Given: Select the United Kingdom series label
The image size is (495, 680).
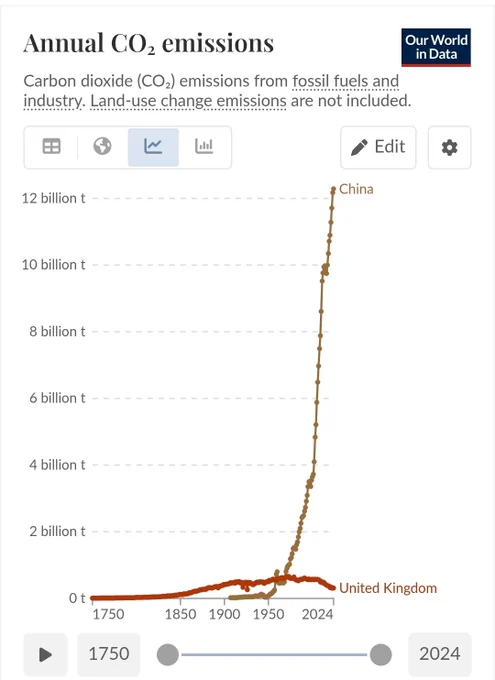Looking at the screenshot, I should 388,588.
